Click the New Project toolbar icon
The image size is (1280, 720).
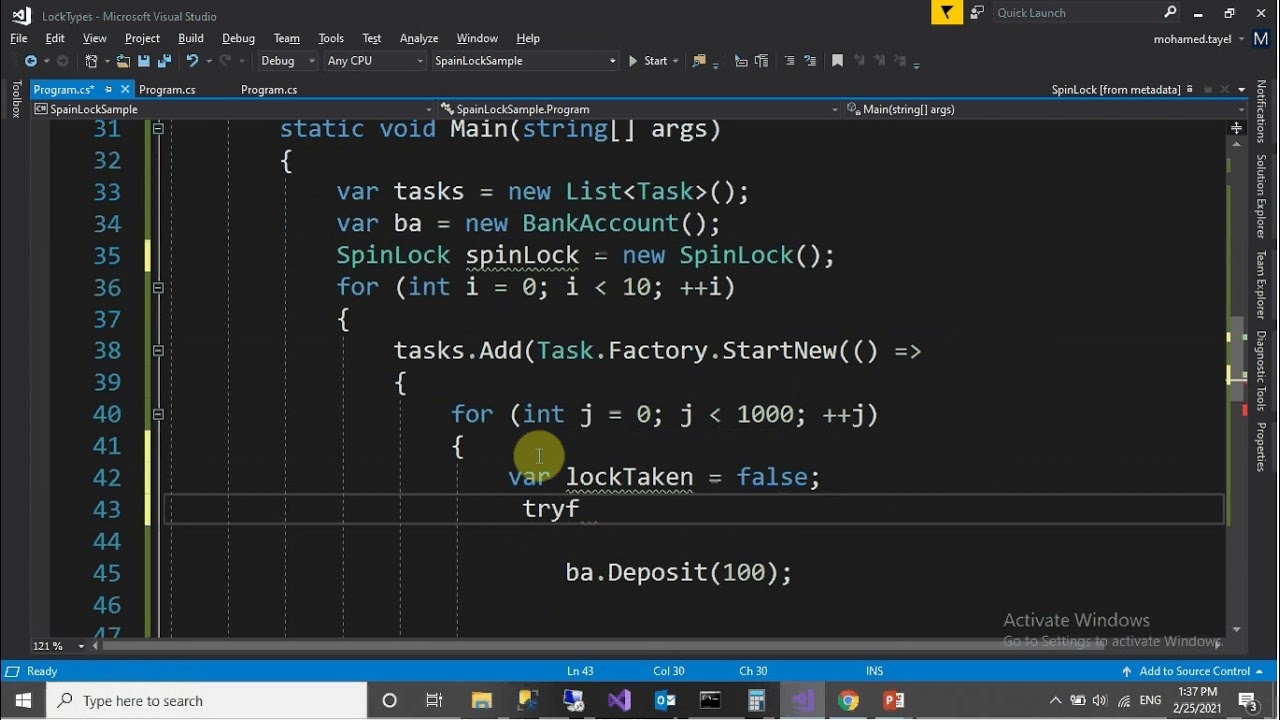(x=91, y=61)
